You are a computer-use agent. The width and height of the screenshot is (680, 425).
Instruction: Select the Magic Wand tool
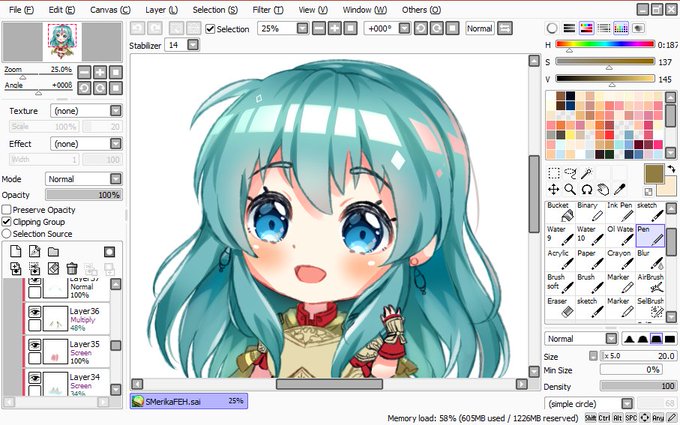(x=587, y=173)
